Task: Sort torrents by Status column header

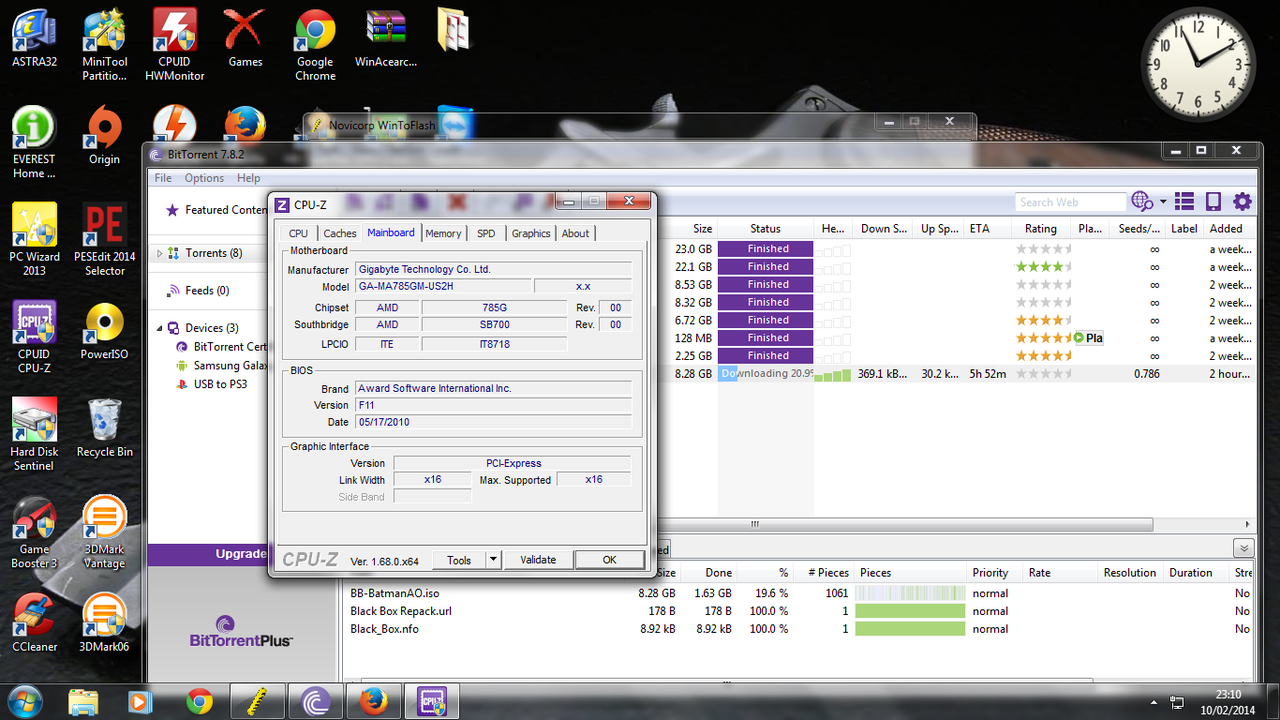Action: pos(766,228)
